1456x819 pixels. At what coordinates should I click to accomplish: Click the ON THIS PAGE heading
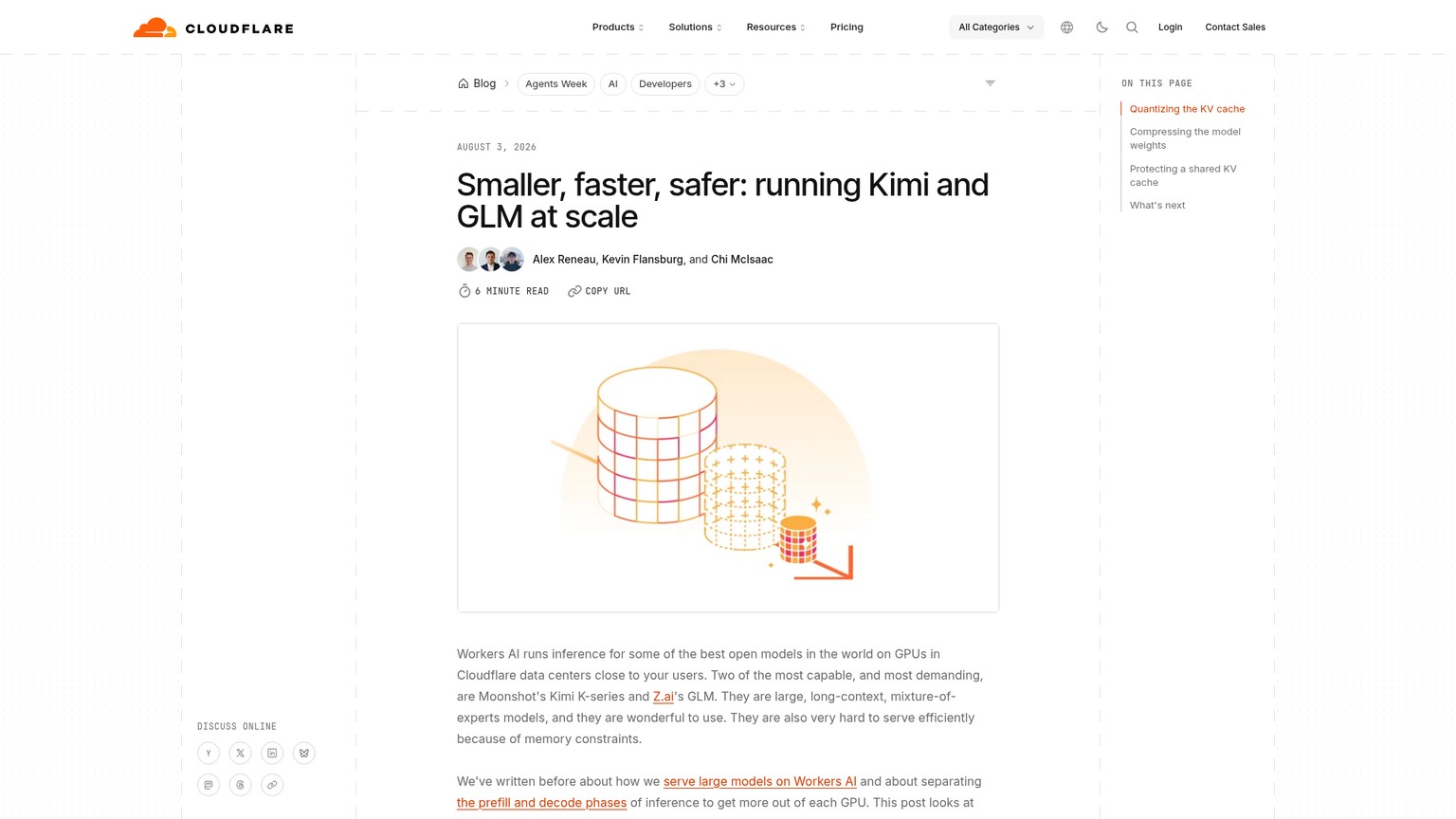click(1156, 83)
